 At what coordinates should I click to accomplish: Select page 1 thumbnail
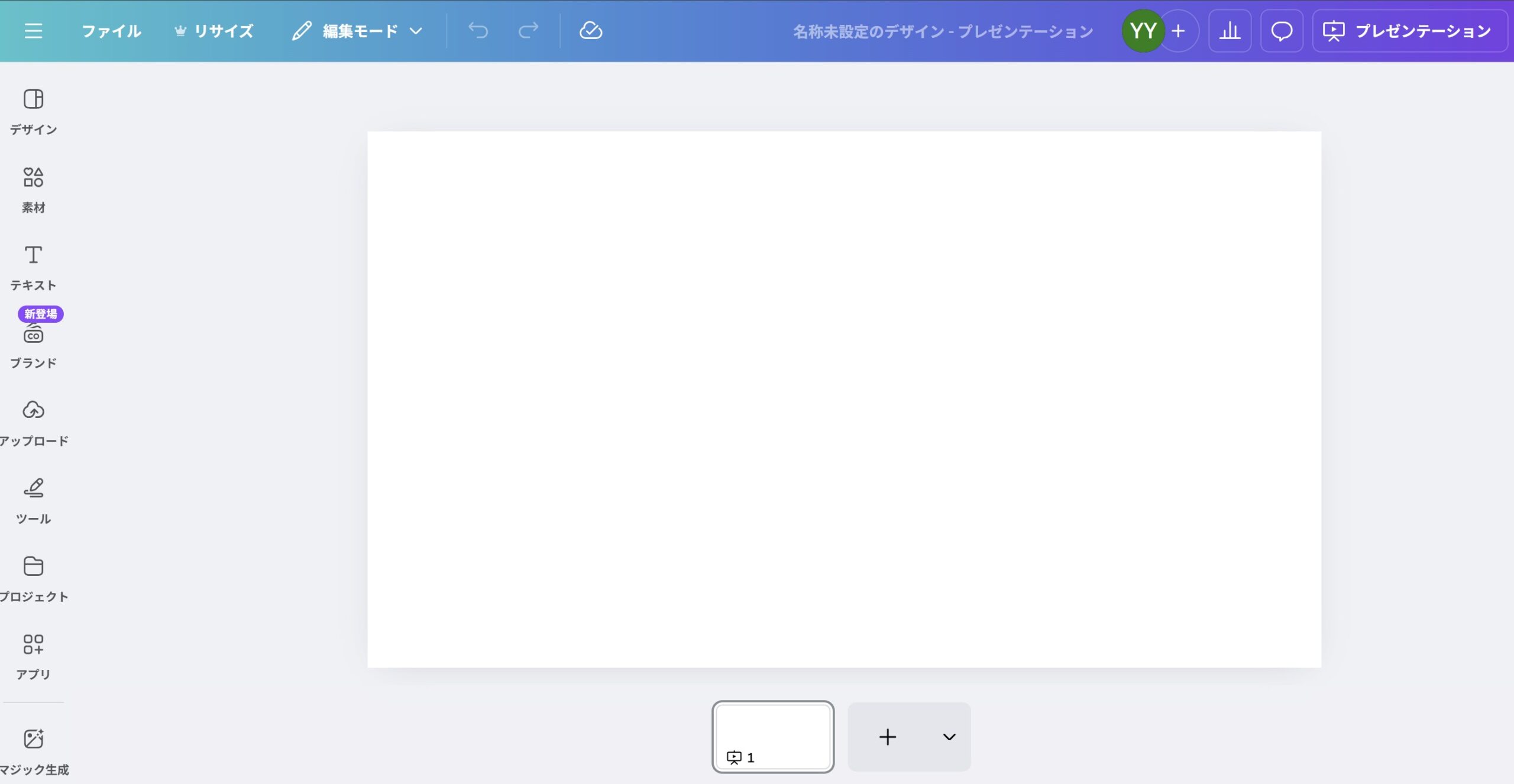(x=772, y=736)
